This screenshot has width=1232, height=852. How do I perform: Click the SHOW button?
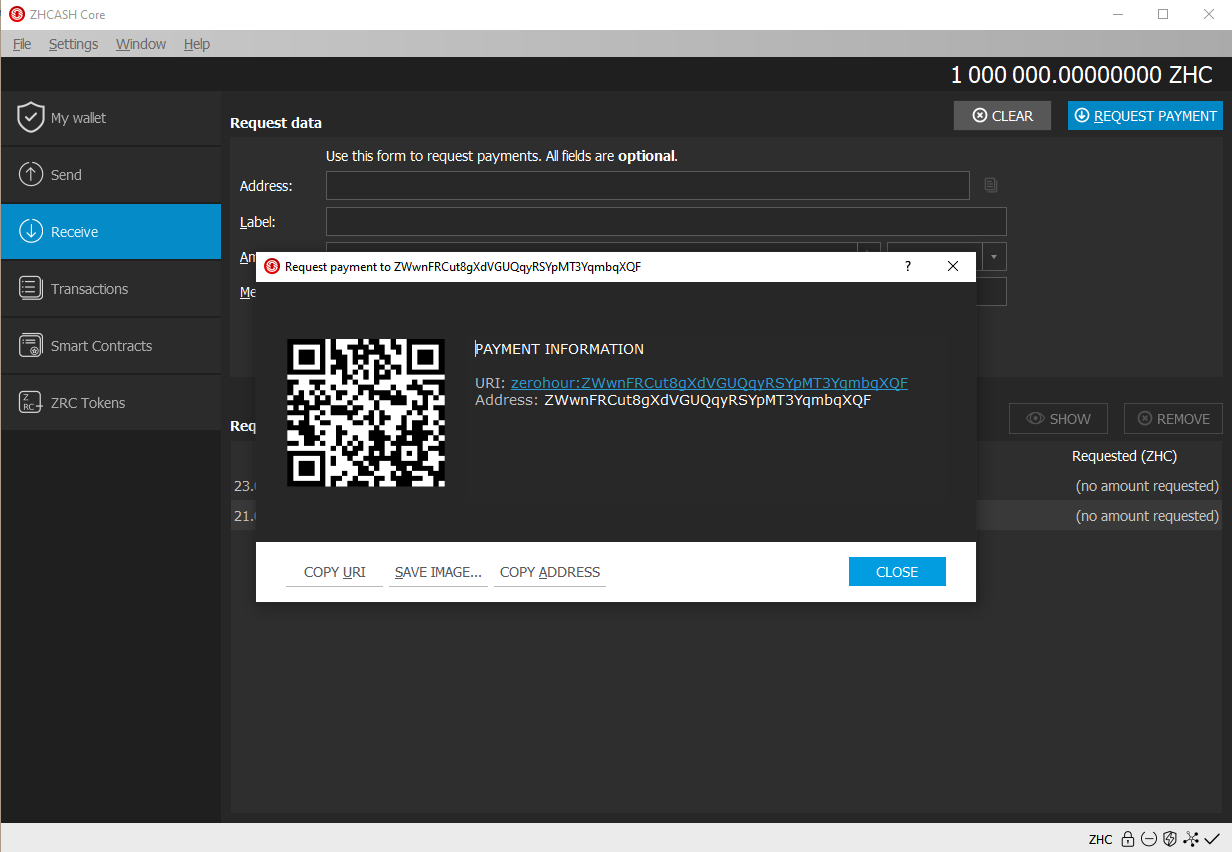[x=1059, y=419]
